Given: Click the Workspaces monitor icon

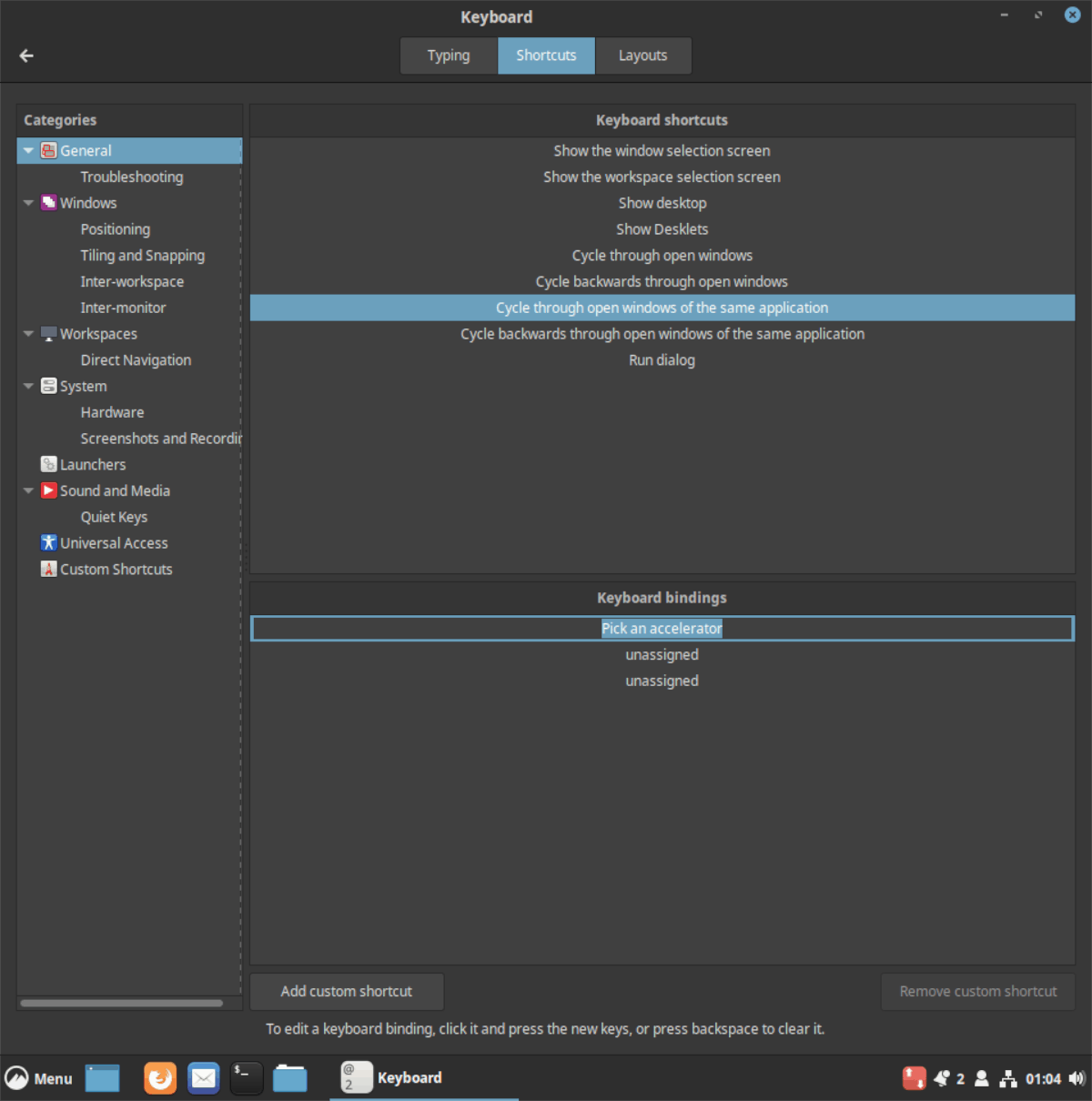Looking at the screenshot, I should [x=48, y=334].
